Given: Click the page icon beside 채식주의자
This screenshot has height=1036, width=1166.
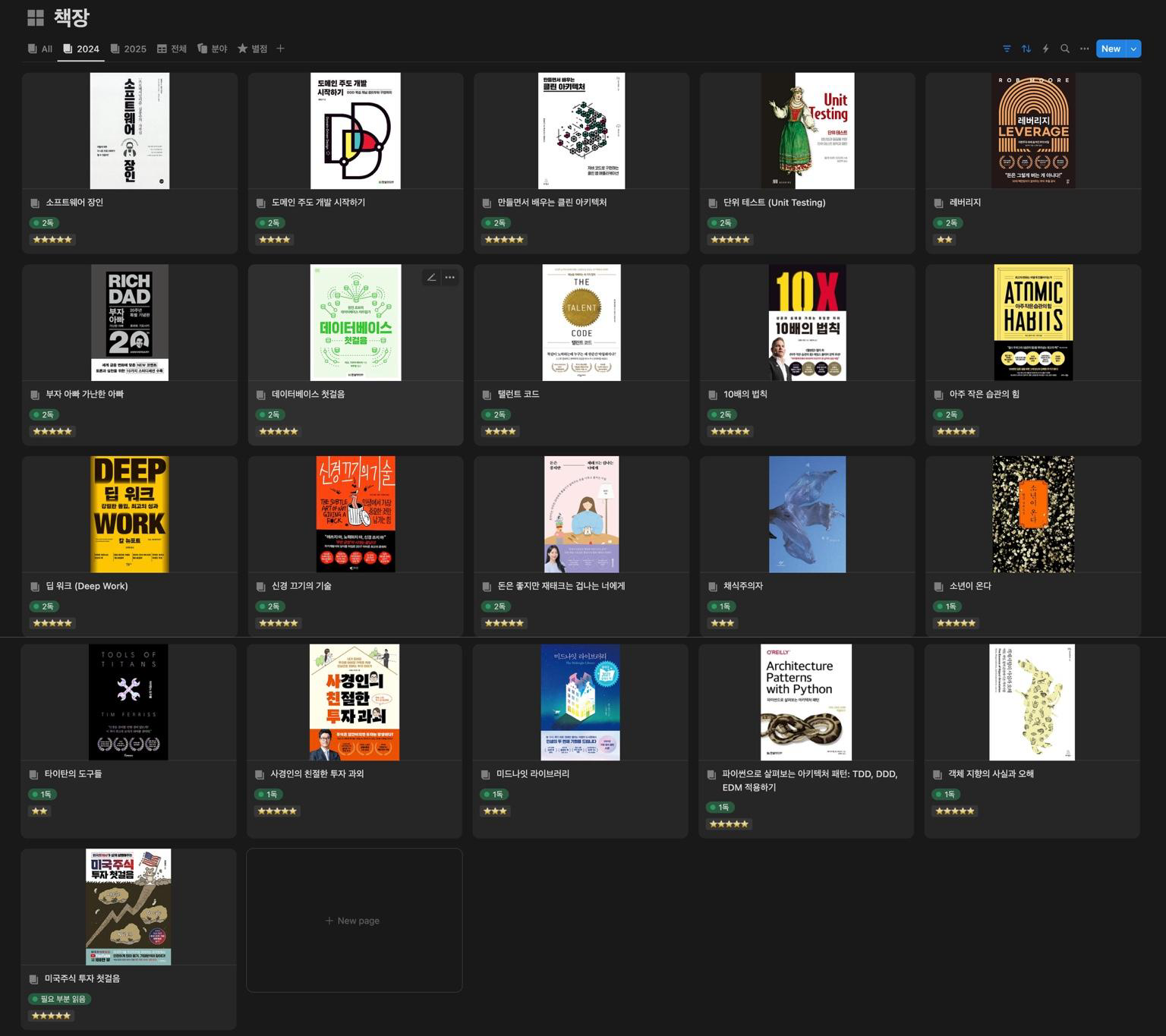Looking at the screenshot, I should tap(713, 587).
